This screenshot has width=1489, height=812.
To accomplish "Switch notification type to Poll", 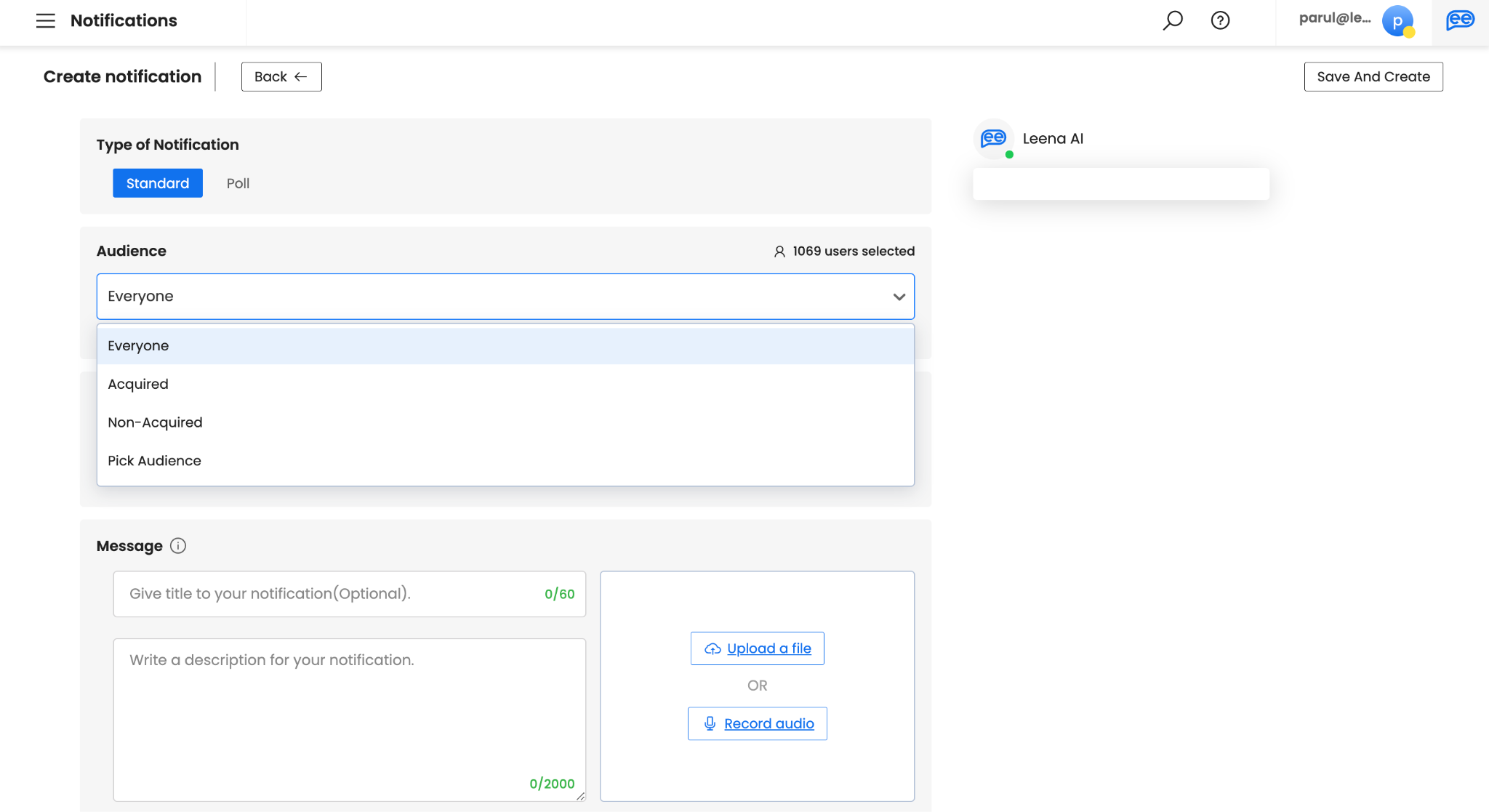I will point(238,183).
